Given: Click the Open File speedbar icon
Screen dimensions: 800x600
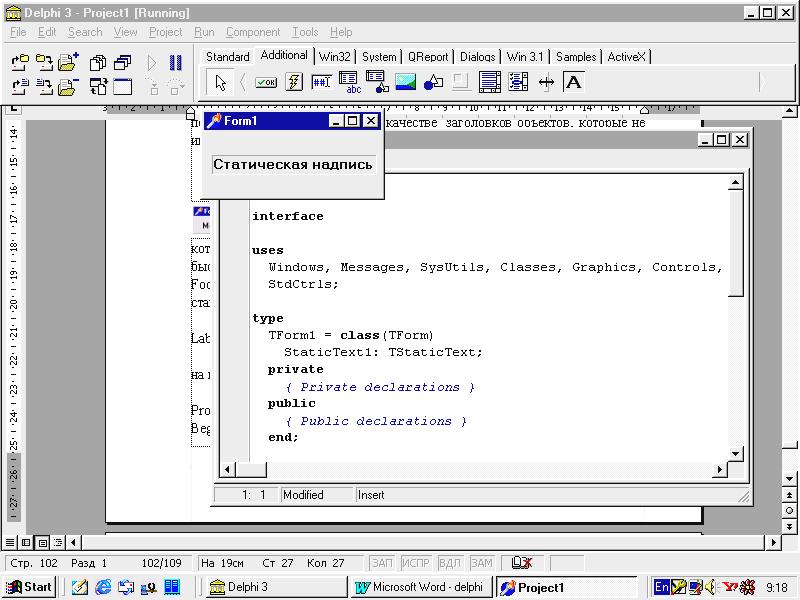Looking at the screenshot, I should 20,87.
